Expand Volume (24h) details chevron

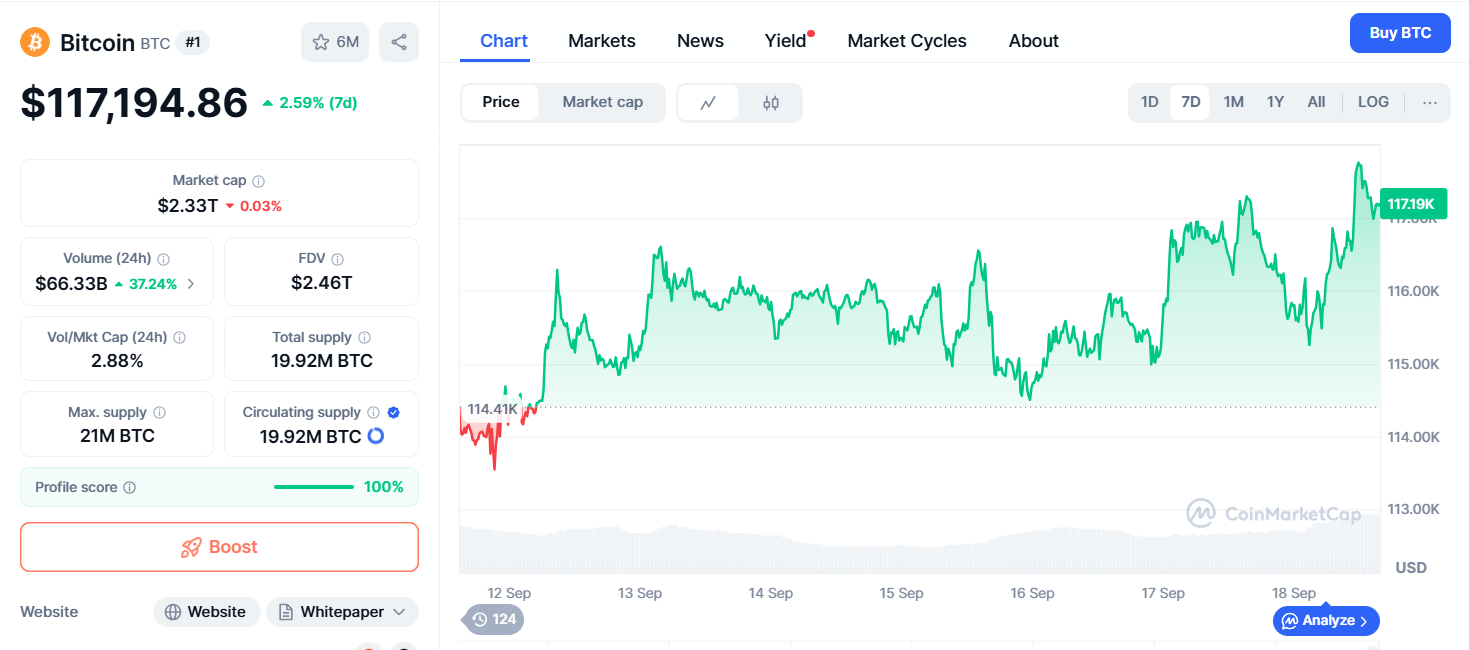191,284
